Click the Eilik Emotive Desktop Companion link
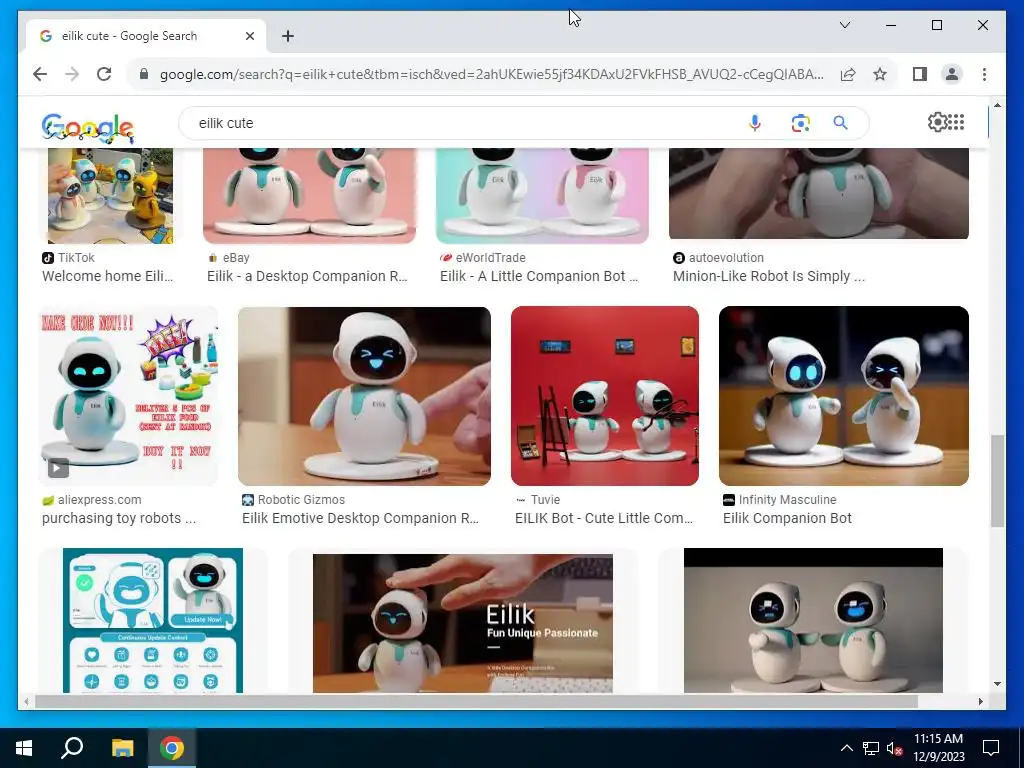This screenshot has height=768, width=1024. coord(360,519)
